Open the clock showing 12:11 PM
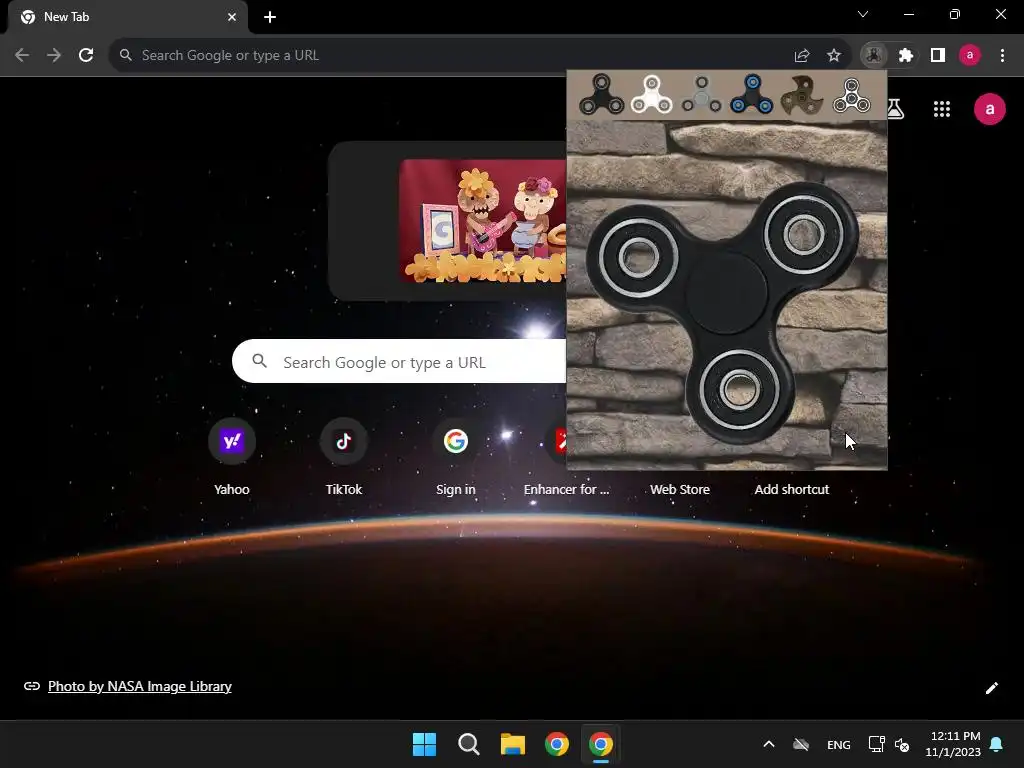Viewport: 1024px width, 768px height. tap(953, 744)
